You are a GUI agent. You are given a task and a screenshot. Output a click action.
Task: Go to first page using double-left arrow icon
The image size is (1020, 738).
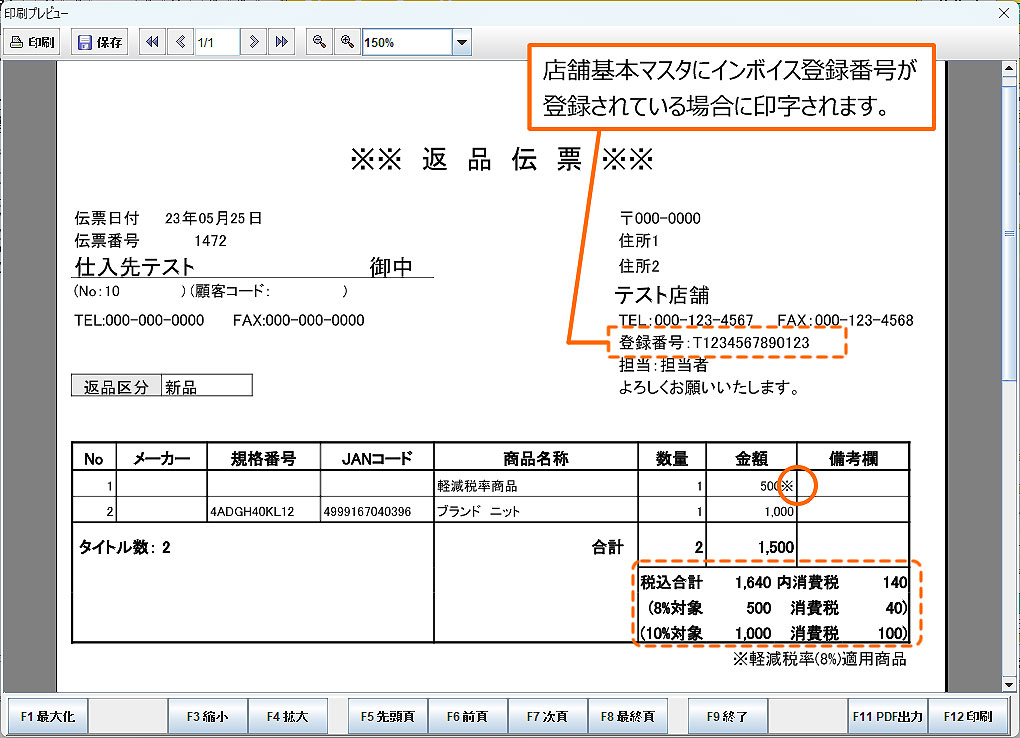tap(152, 42)
